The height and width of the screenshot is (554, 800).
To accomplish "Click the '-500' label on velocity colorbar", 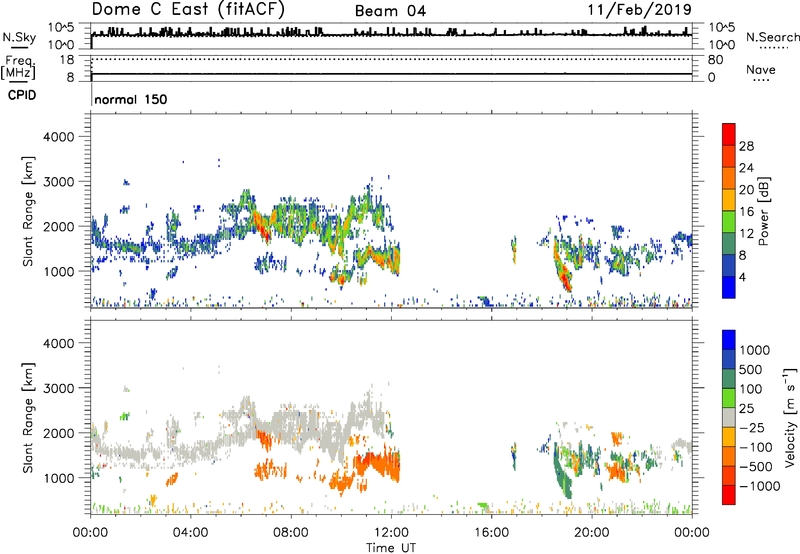I will [756, 467].
